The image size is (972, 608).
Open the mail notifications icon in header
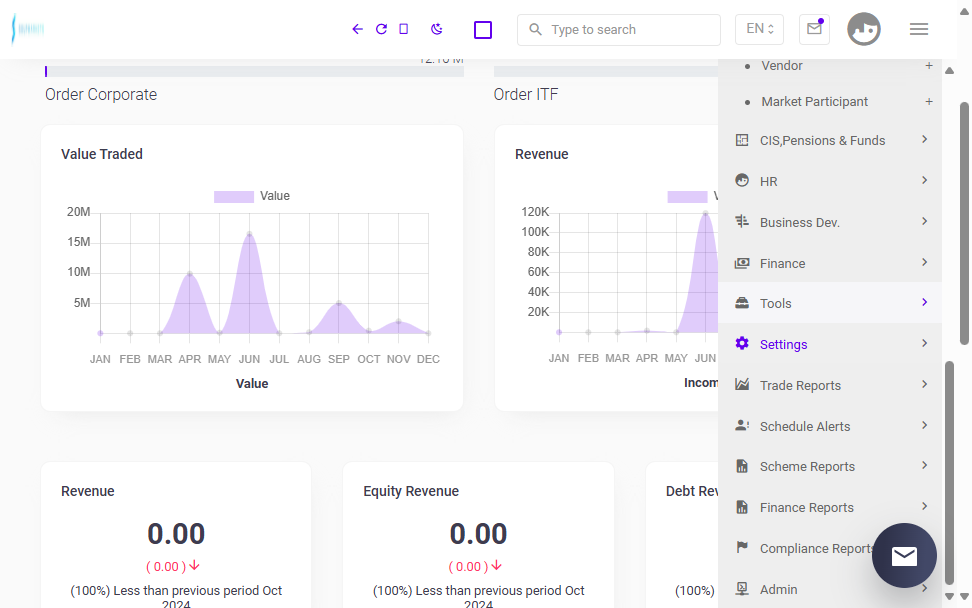tap(815, 29)
